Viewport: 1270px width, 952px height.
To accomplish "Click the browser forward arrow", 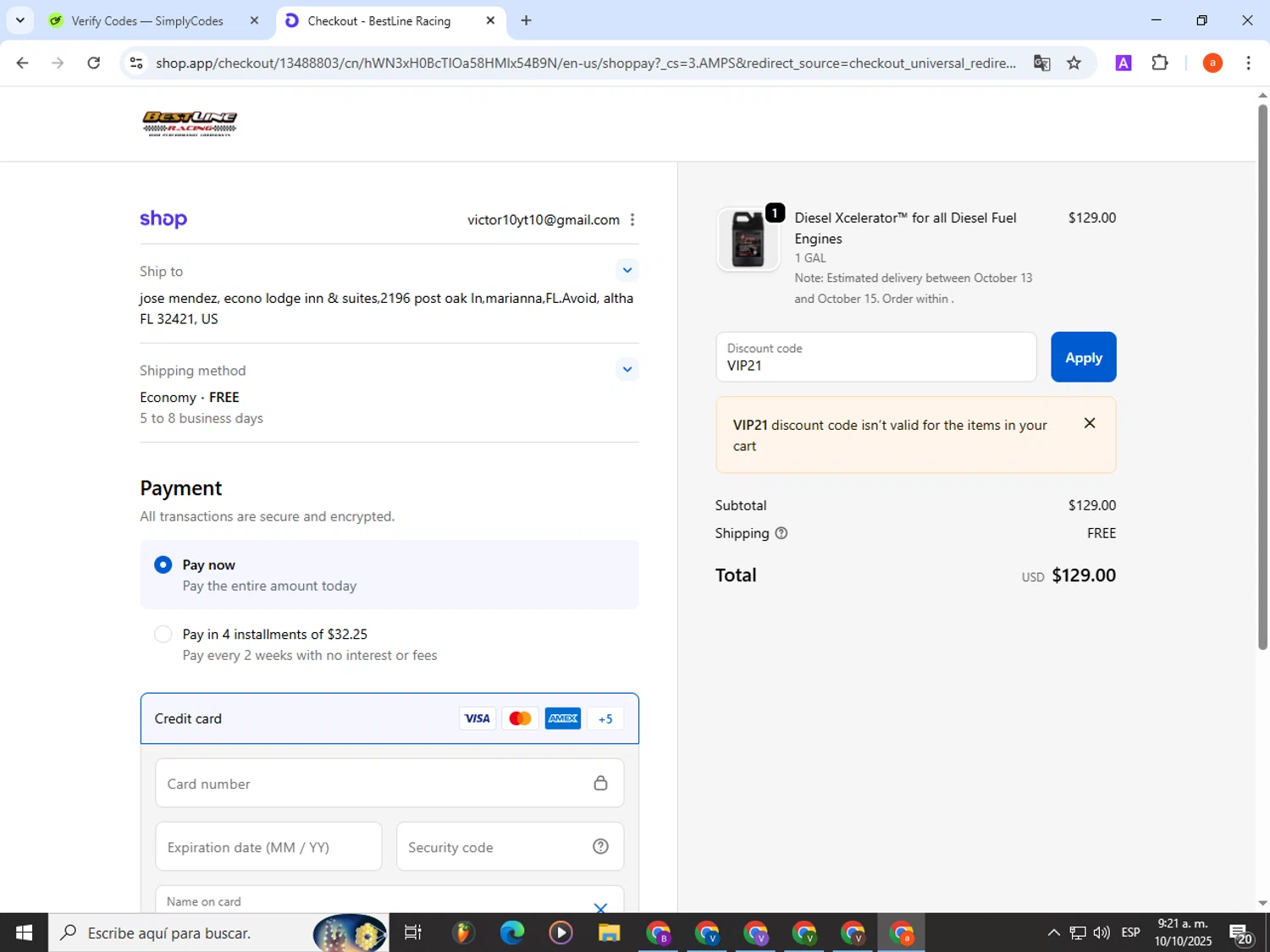I will [x=58, y=63].
